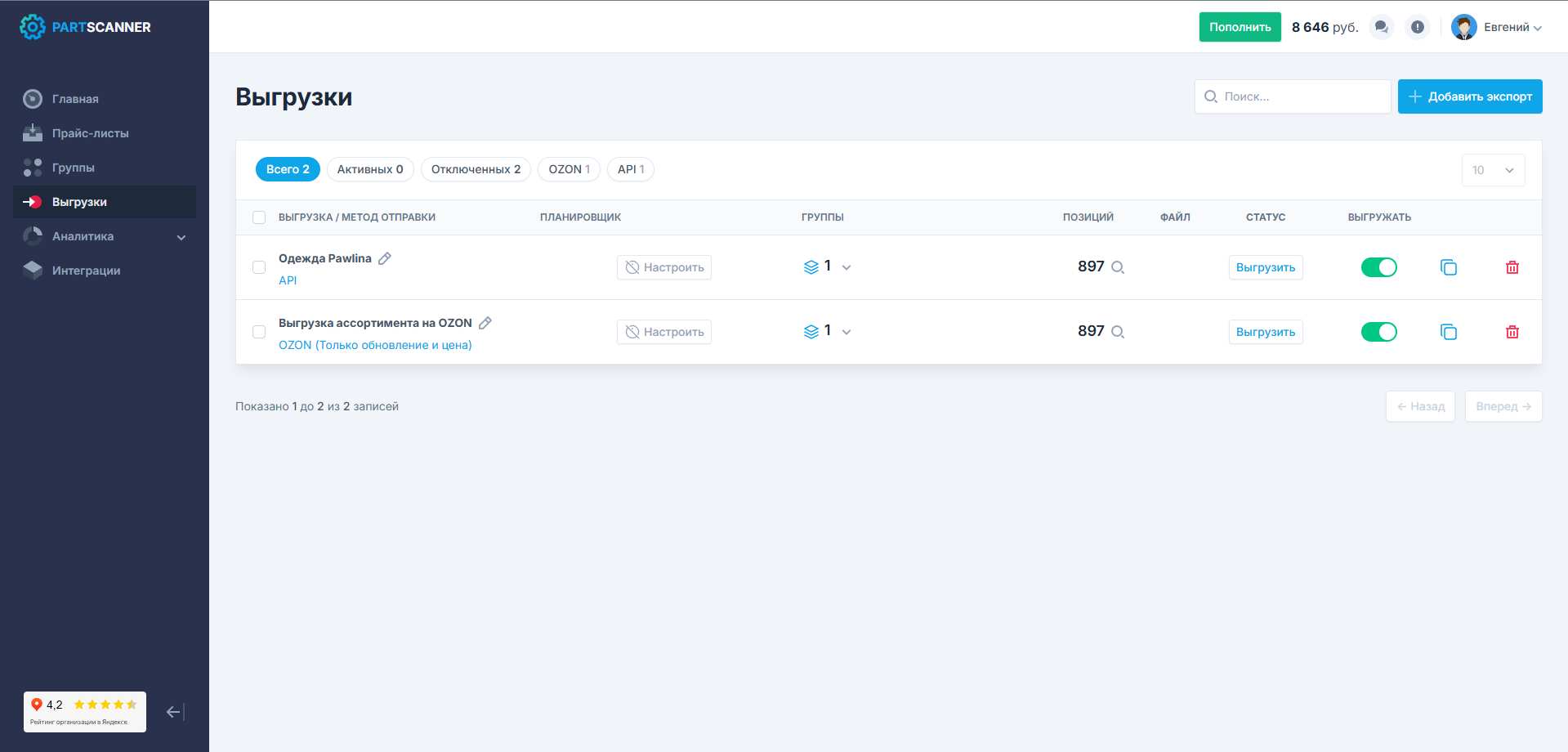Image resolution: width=1568 pixels, height=752 pixels.
Task: Click Выгрузить for Одежда Pawlina
Action: pyautogui.click(x=1266, y=267)
